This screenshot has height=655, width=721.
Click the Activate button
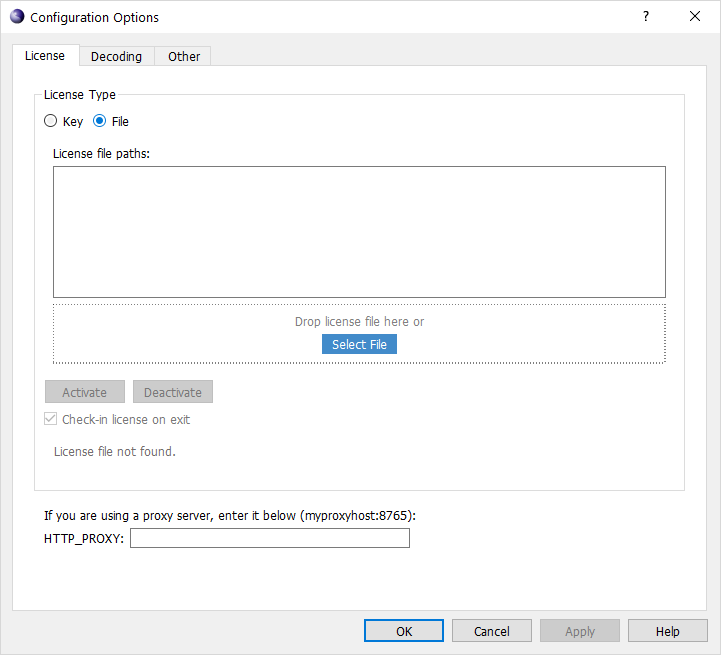click(x=84, y=392)
